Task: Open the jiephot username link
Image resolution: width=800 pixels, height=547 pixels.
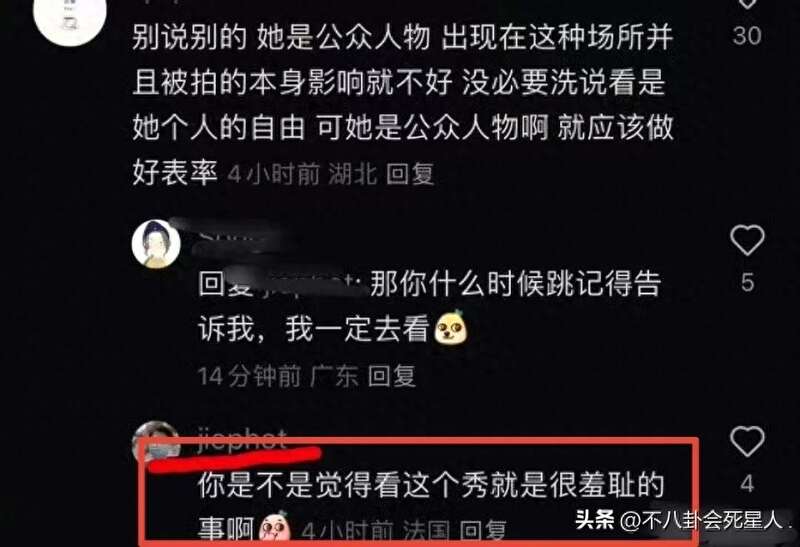Action: pos(242,440)
